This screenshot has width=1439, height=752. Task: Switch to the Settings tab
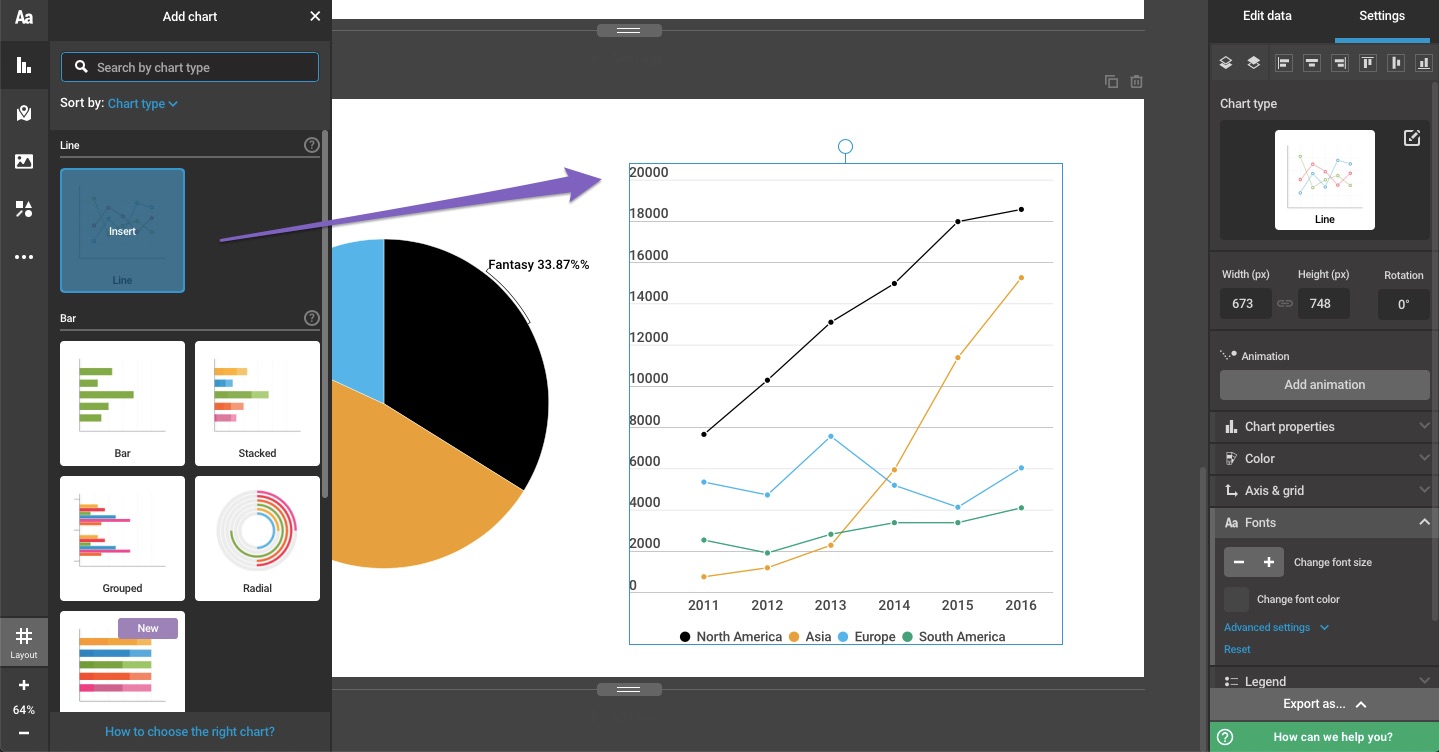(x=1382, y=16)
